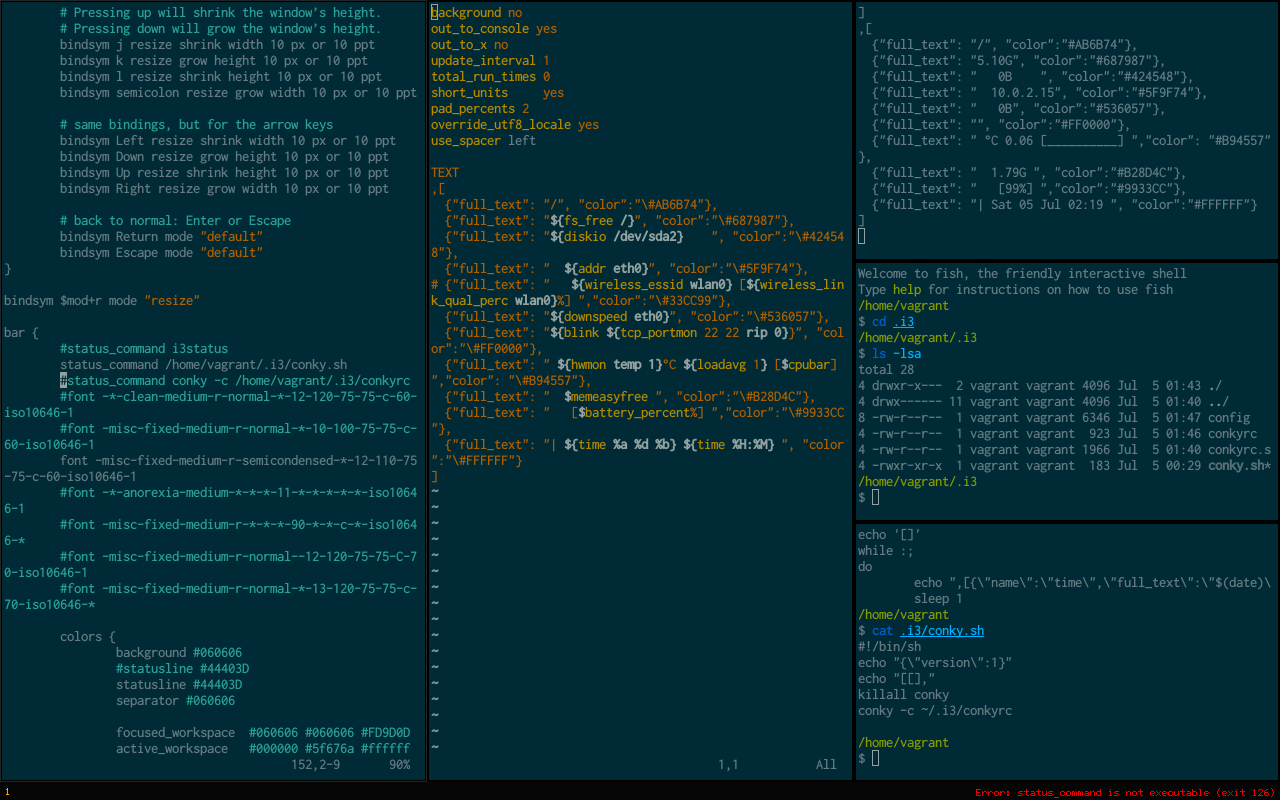Click 'config' file in ls listing
The height and width of the screenshot is (800, 1280).
(x=1229, y=418)
